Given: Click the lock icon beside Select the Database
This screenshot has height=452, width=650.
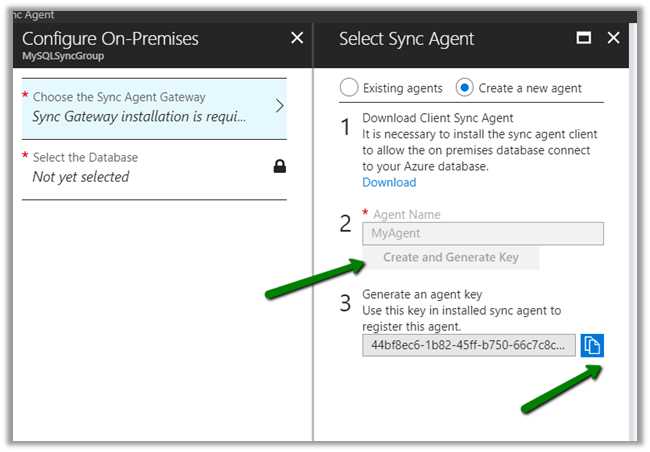Looking at the screenshot, I should (280, 167).
